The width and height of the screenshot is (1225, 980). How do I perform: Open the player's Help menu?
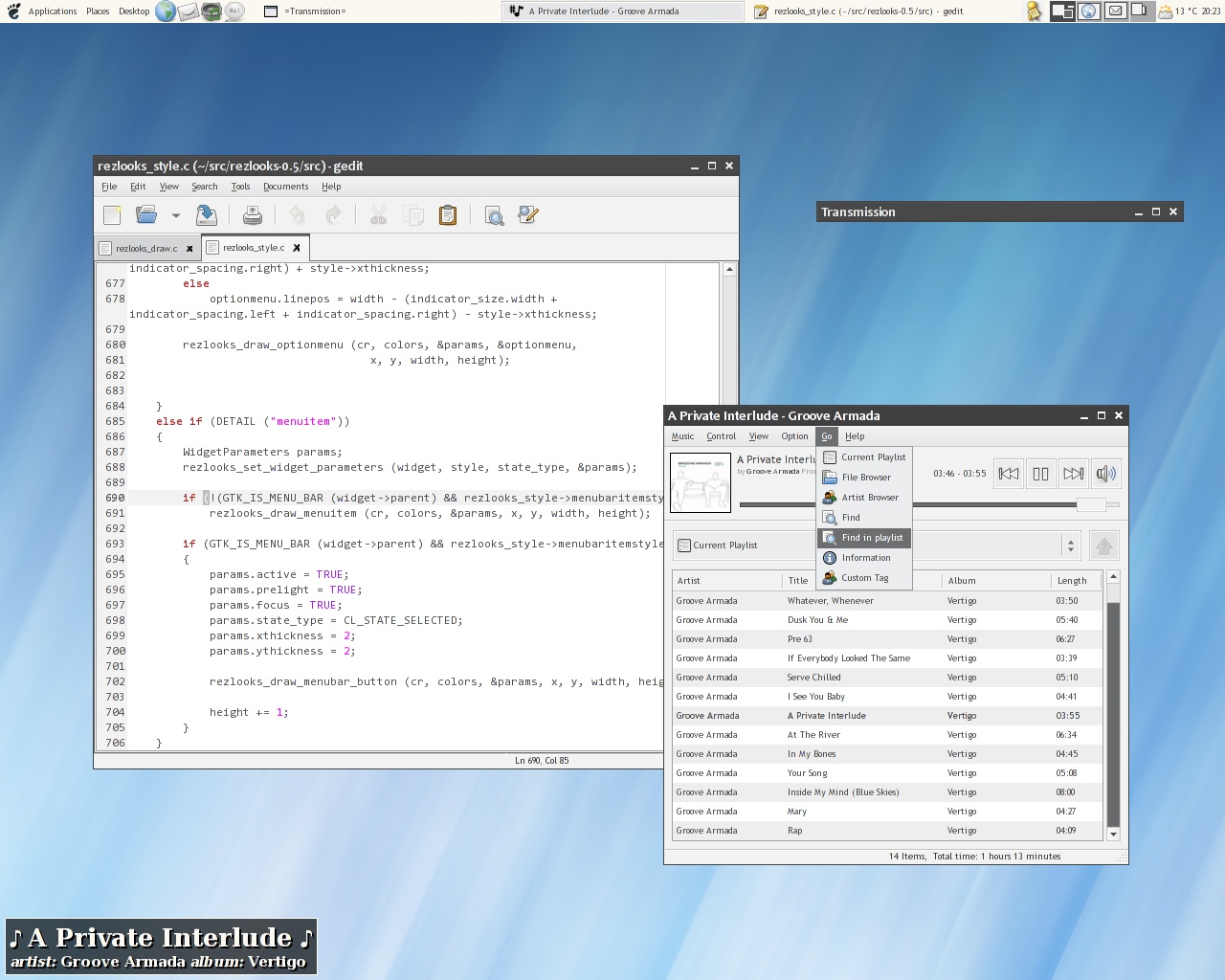point(855,436)
